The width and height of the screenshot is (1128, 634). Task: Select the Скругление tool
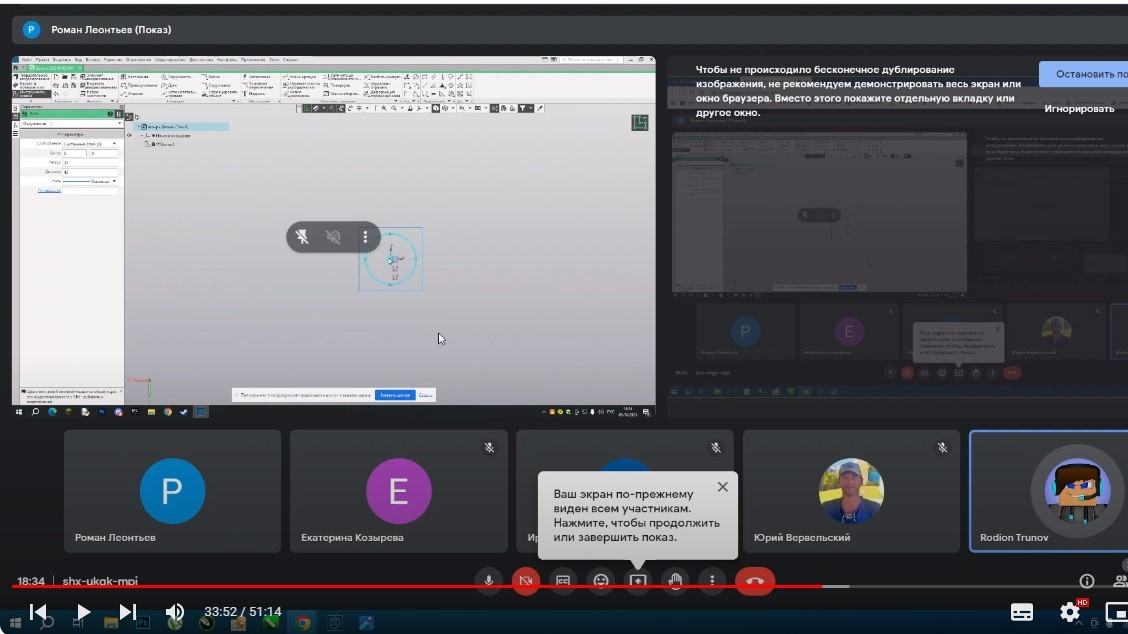[x=216, y=85]
